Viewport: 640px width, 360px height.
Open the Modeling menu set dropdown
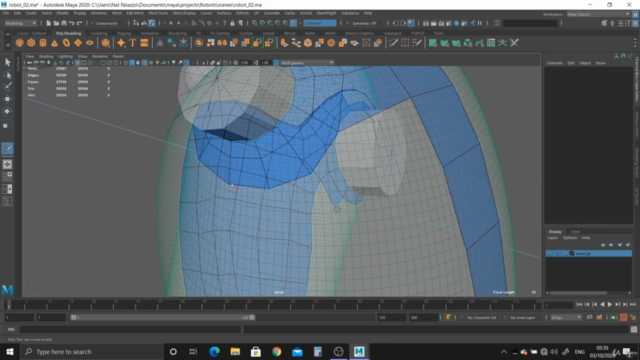pyautogui.click(x=20, y=23)
